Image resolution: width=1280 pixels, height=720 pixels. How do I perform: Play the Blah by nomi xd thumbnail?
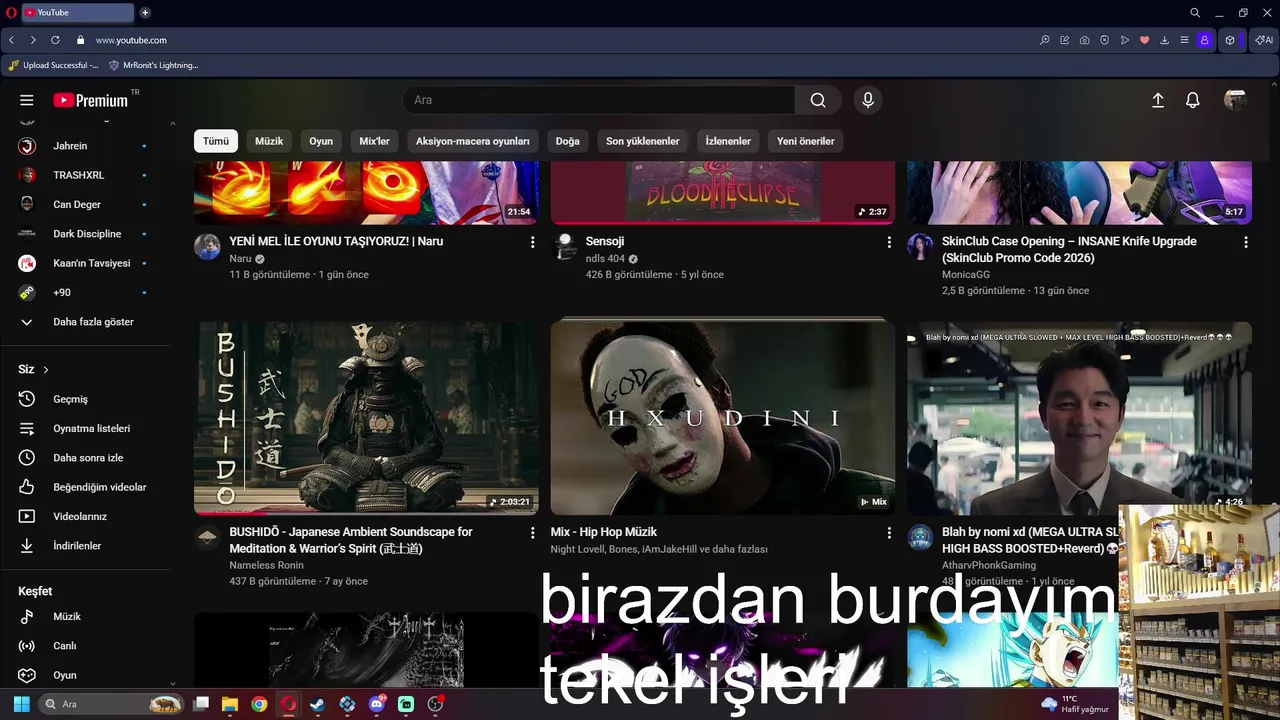[x=1079, y=418]
